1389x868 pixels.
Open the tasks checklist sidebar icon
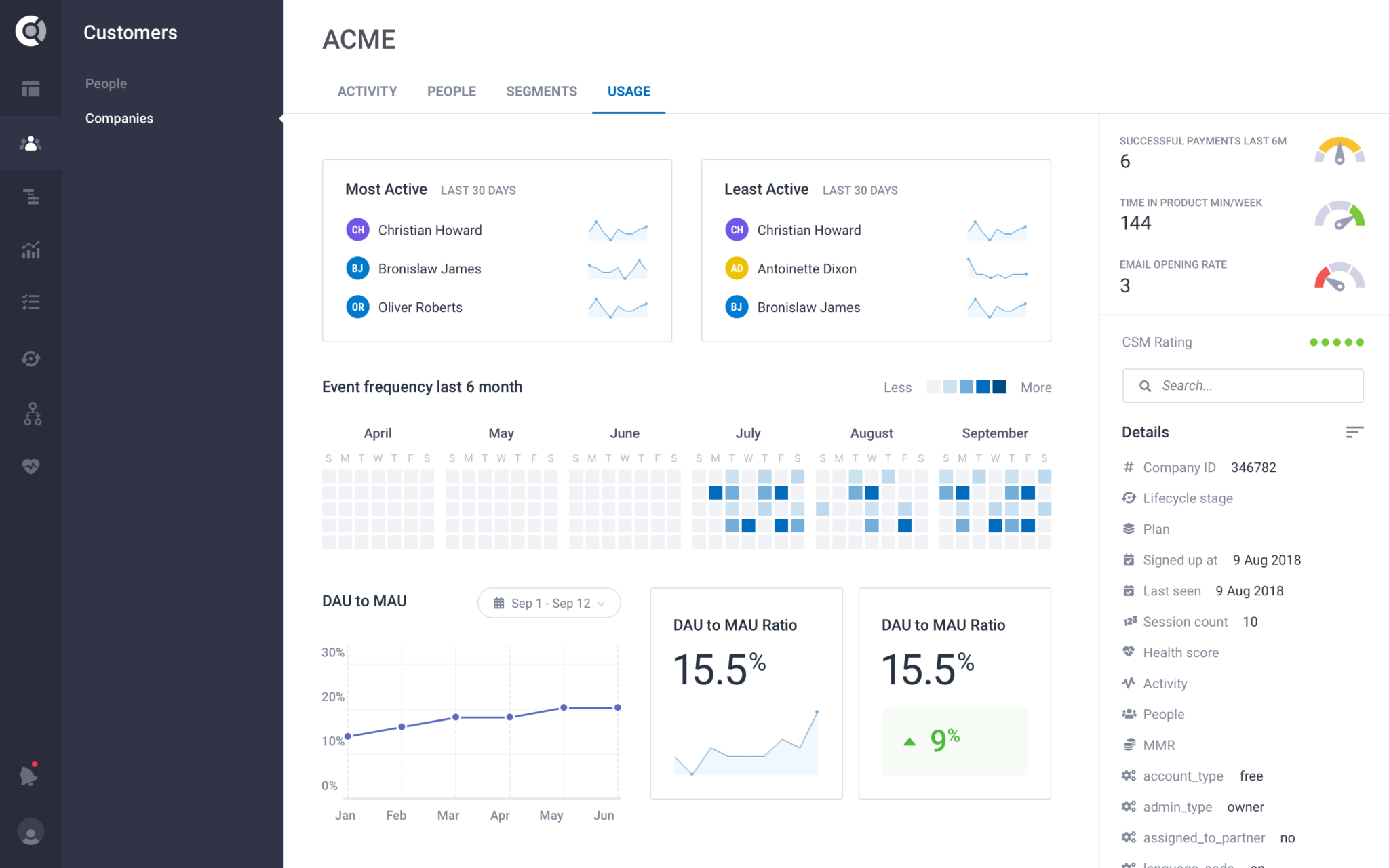click(31, 302)
